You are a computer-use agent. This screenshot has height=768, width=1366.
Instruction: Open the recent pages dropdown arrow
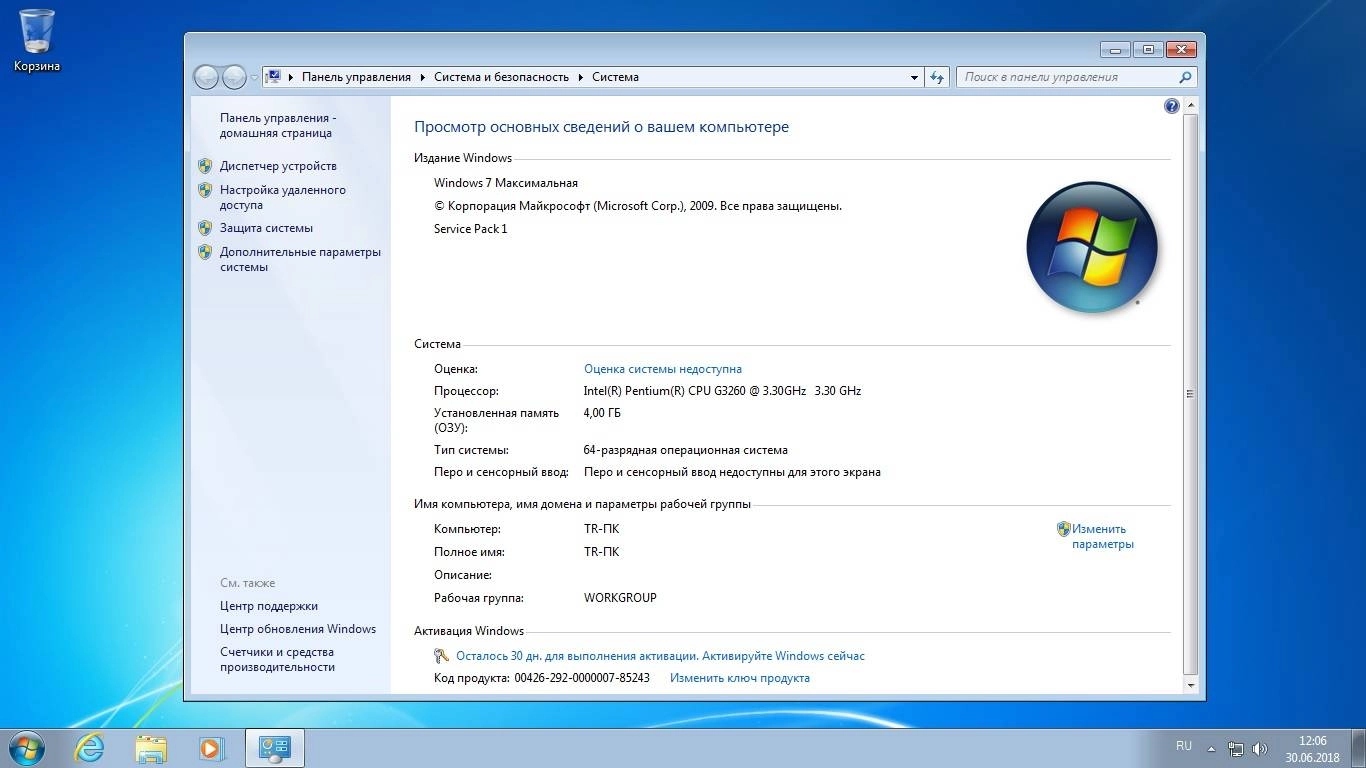254,77
